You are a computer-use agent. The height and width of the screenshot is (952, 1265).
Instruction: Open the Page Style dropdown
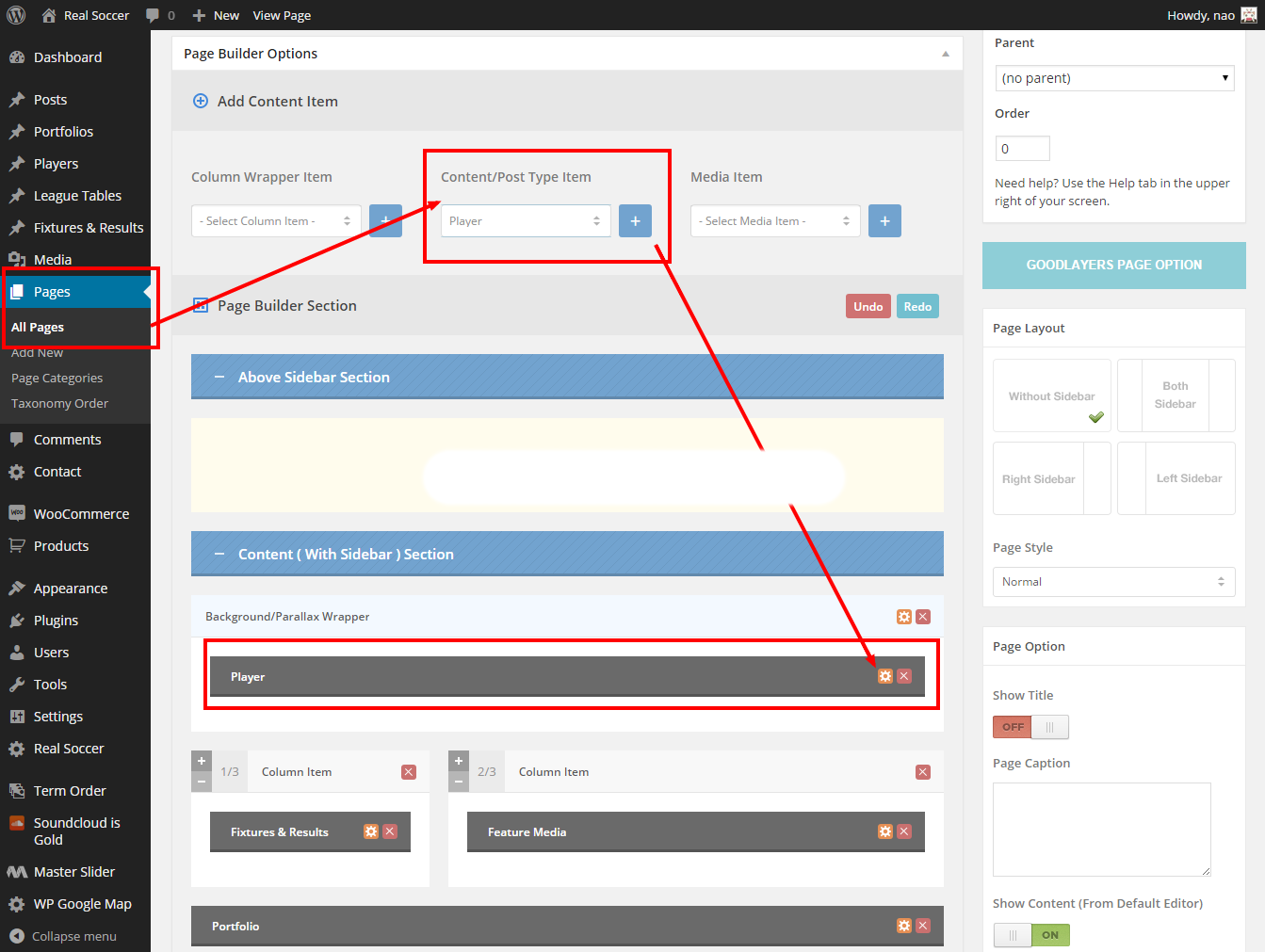point(1113,582)
